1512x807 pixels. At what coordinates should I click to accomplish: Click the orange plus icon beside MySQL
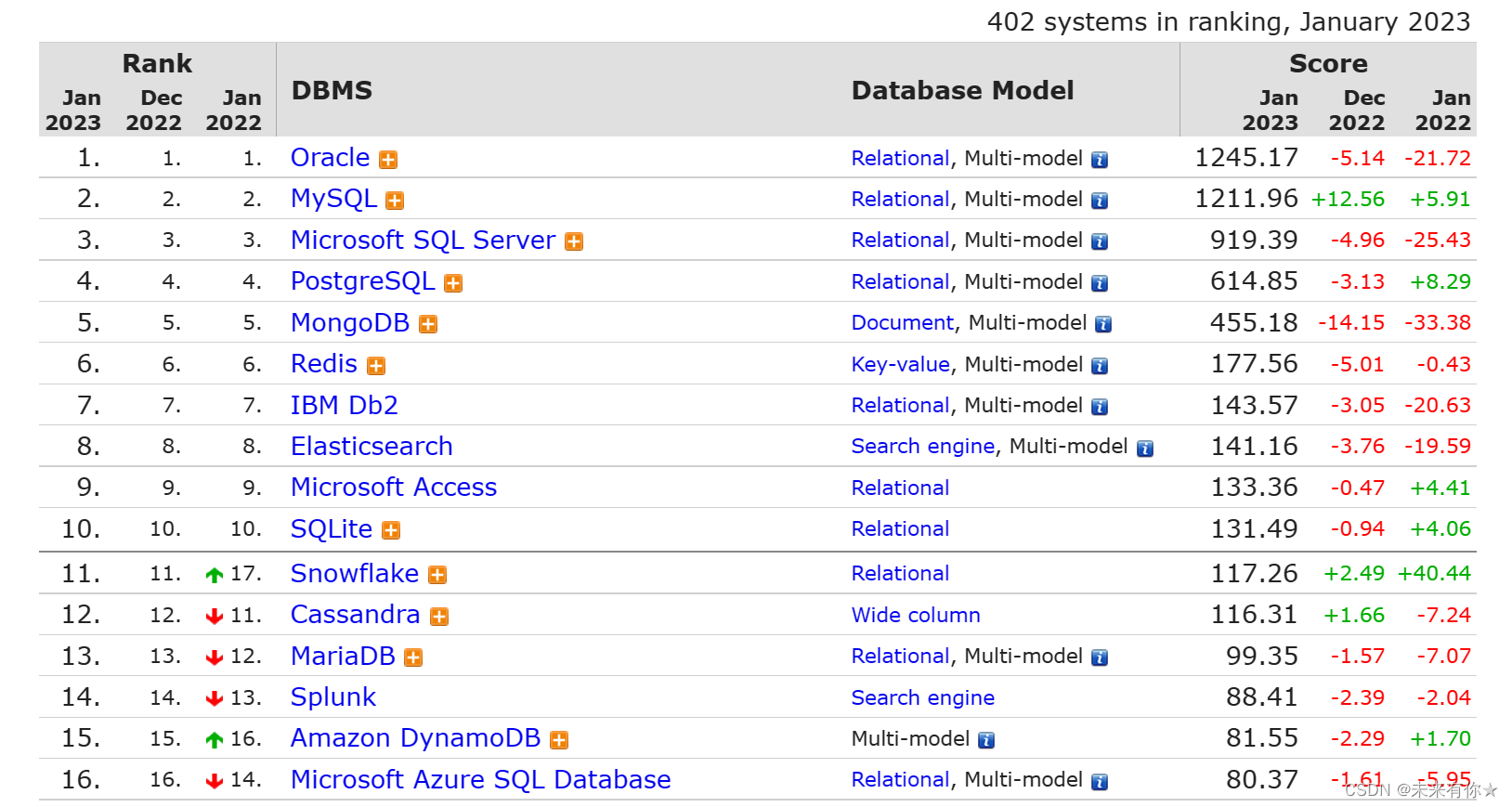[x=395, y=201]
